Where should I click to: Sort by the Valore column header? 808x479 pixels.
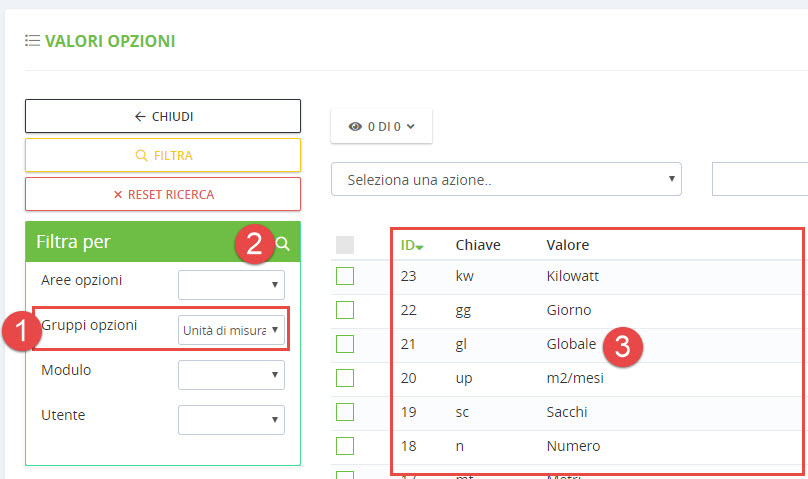(x=567, y=245)
